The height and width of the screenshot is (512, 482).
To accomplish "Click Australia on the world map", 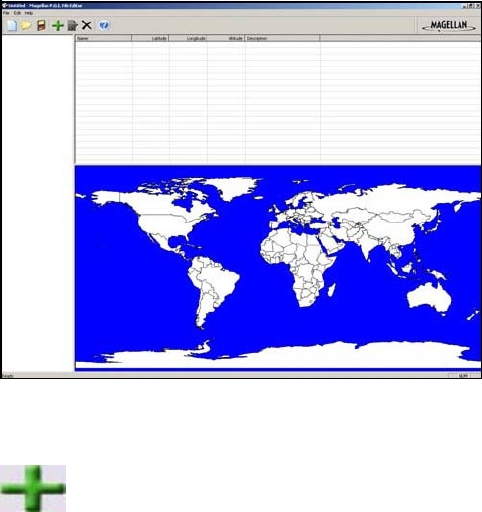I will coord(430,297).
